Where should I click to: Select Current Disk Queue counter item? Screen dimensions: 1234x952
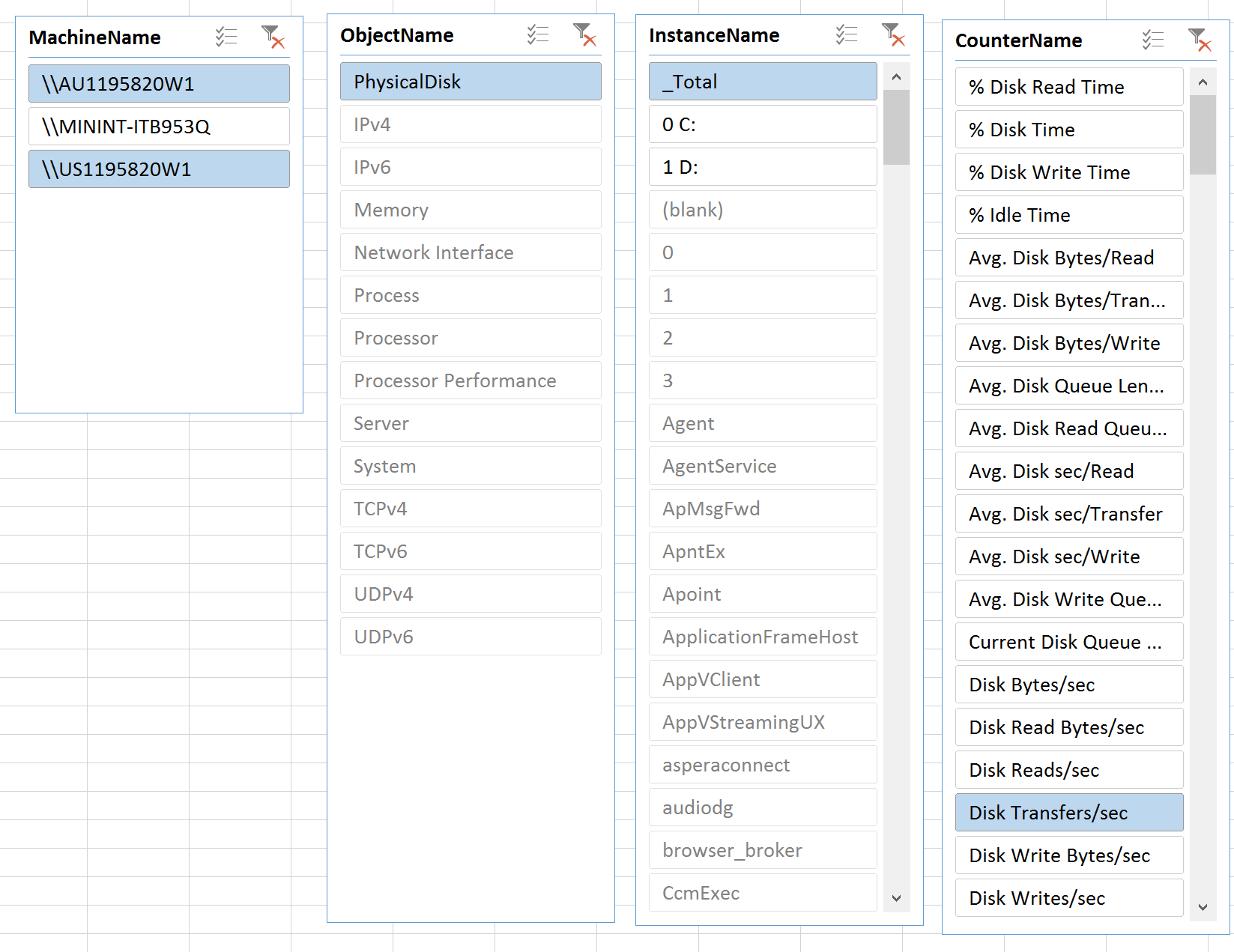coord(1069,641)
